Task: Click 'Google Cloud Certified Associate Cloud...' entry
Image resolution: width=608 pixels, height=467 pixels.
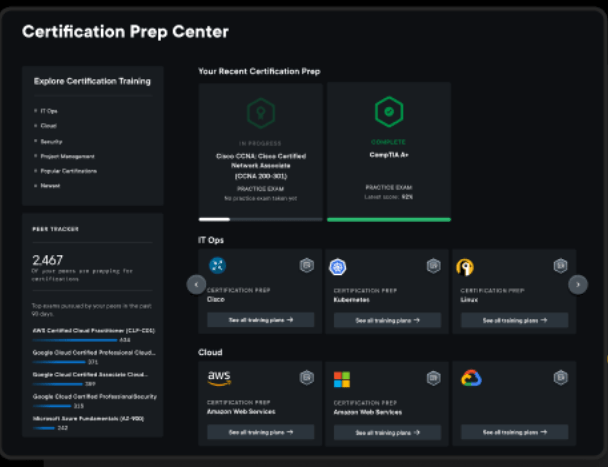Action: point(90,375)
